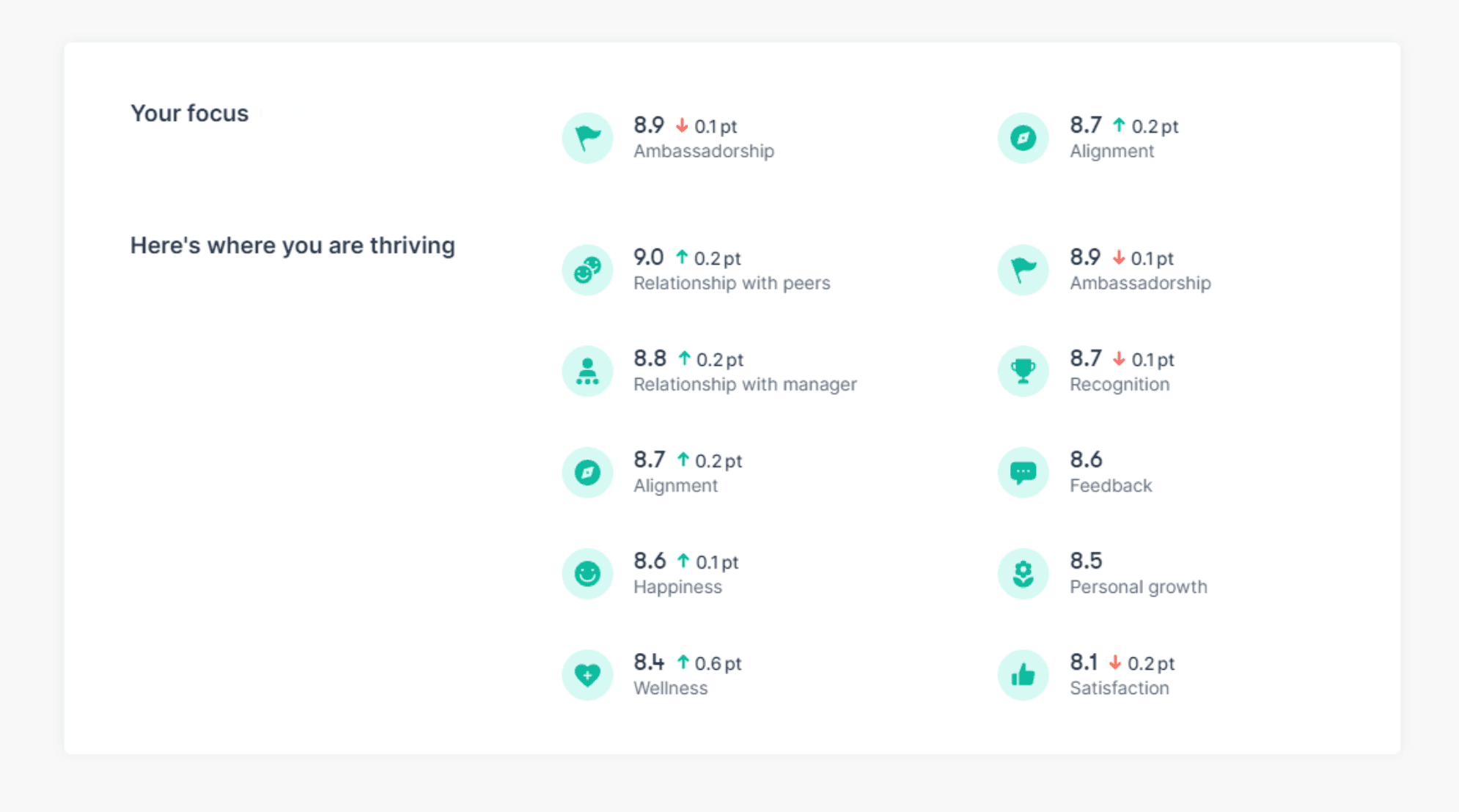Image resolution: width=1459 pixels, height=812 pixels.
Task: Click the Relationship with manager icon
Action: tap(587, 371)
